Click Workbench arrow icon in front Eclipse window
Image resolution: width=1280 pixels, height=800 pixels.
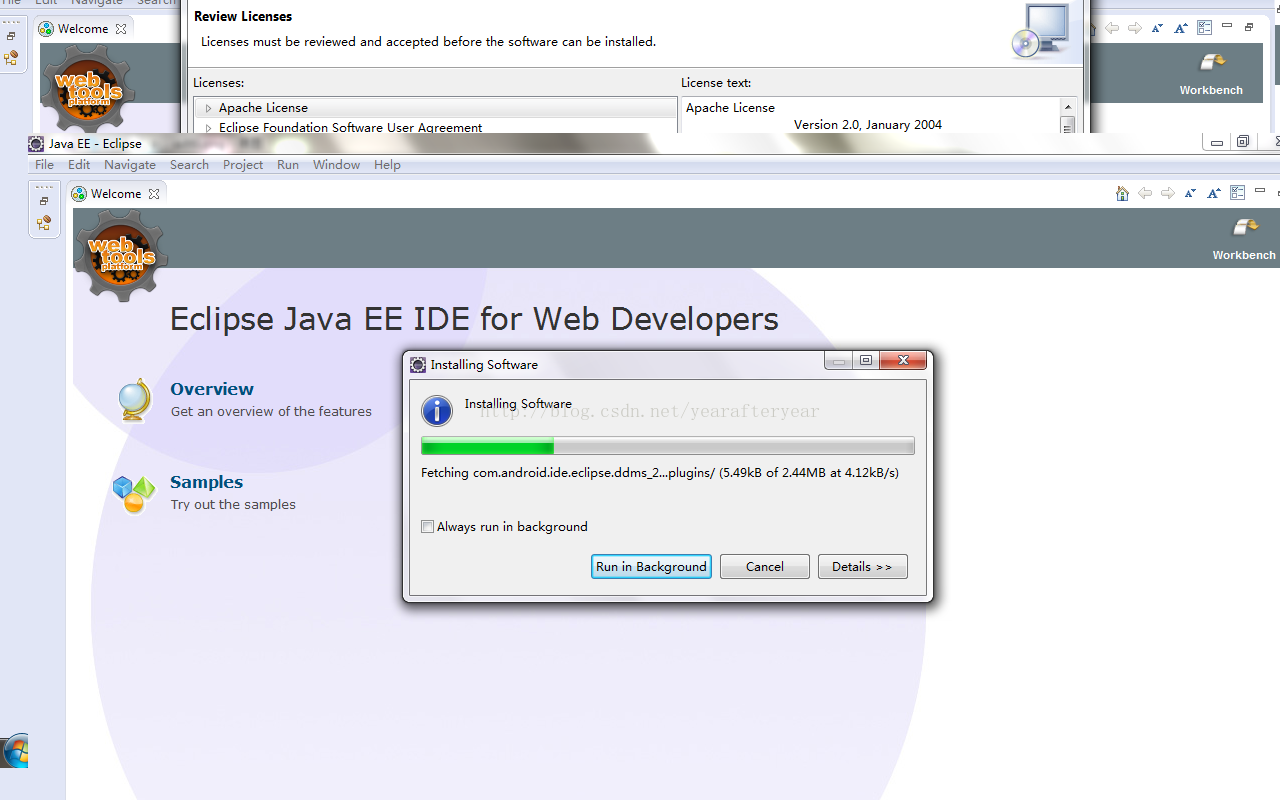point(1245,228)
